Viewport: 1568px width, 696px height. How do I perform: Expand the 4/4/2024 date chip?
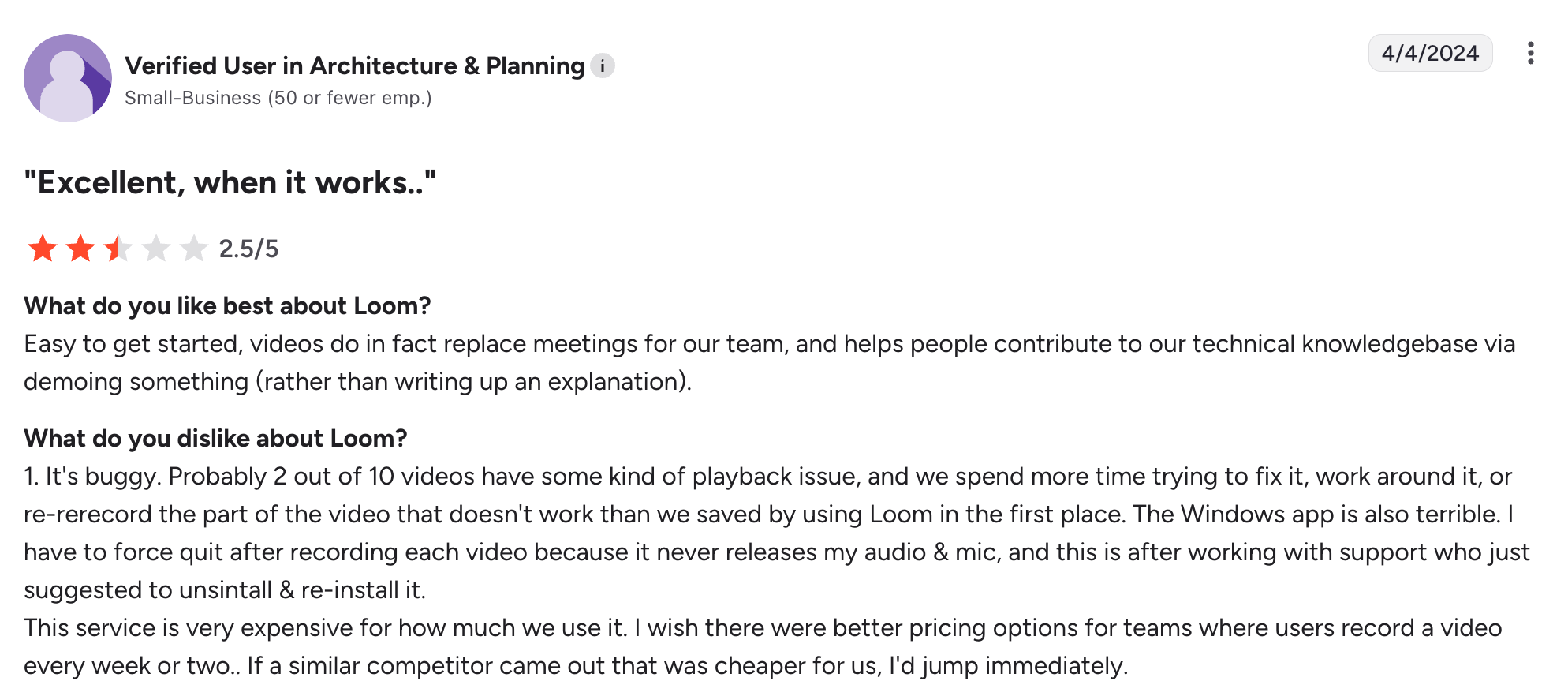click(x=1430, y=53)
